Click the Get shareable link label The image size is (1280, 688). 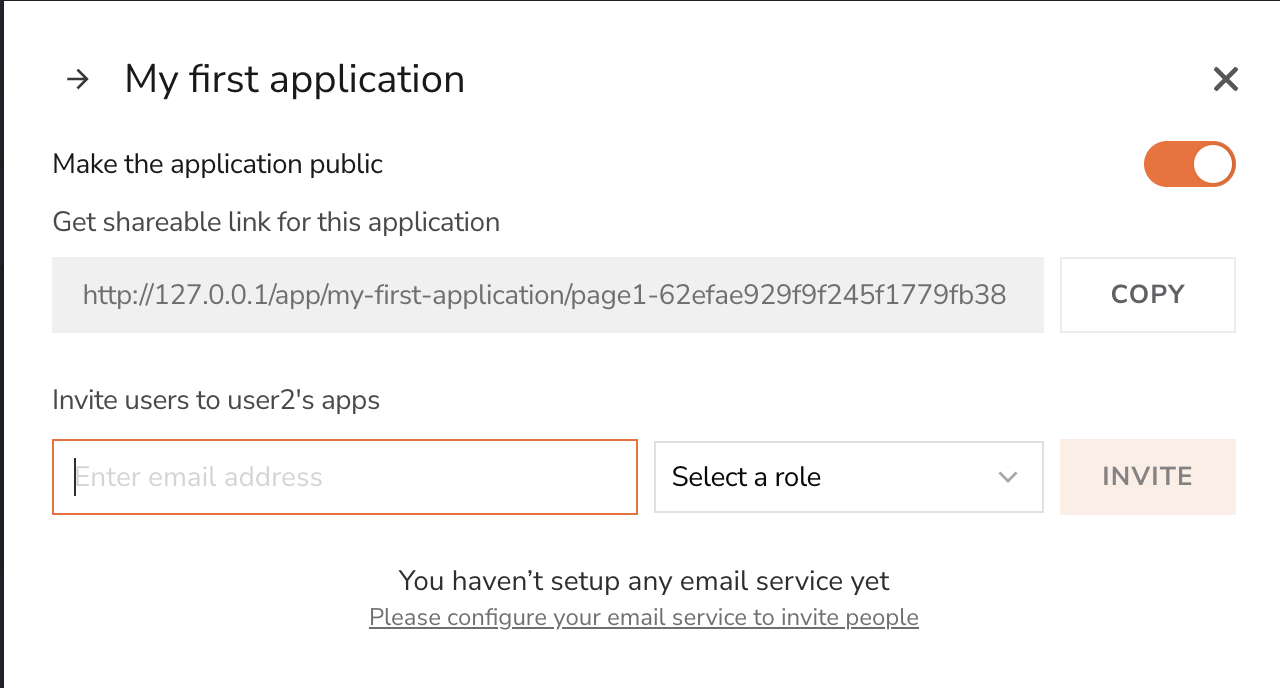[276, 222]
